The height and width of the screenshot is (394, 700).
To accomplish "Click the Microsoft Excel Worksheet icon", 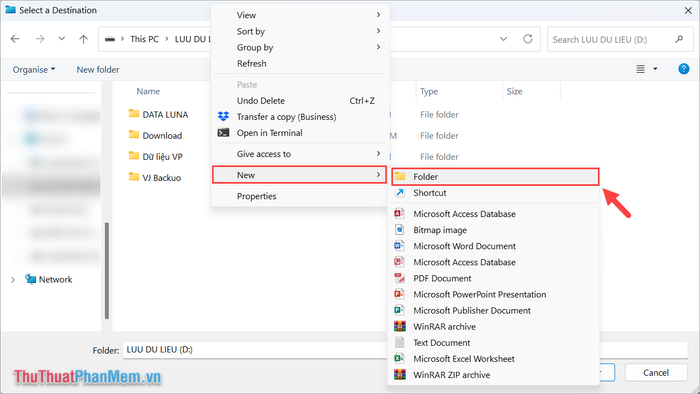I will [400, 359].
